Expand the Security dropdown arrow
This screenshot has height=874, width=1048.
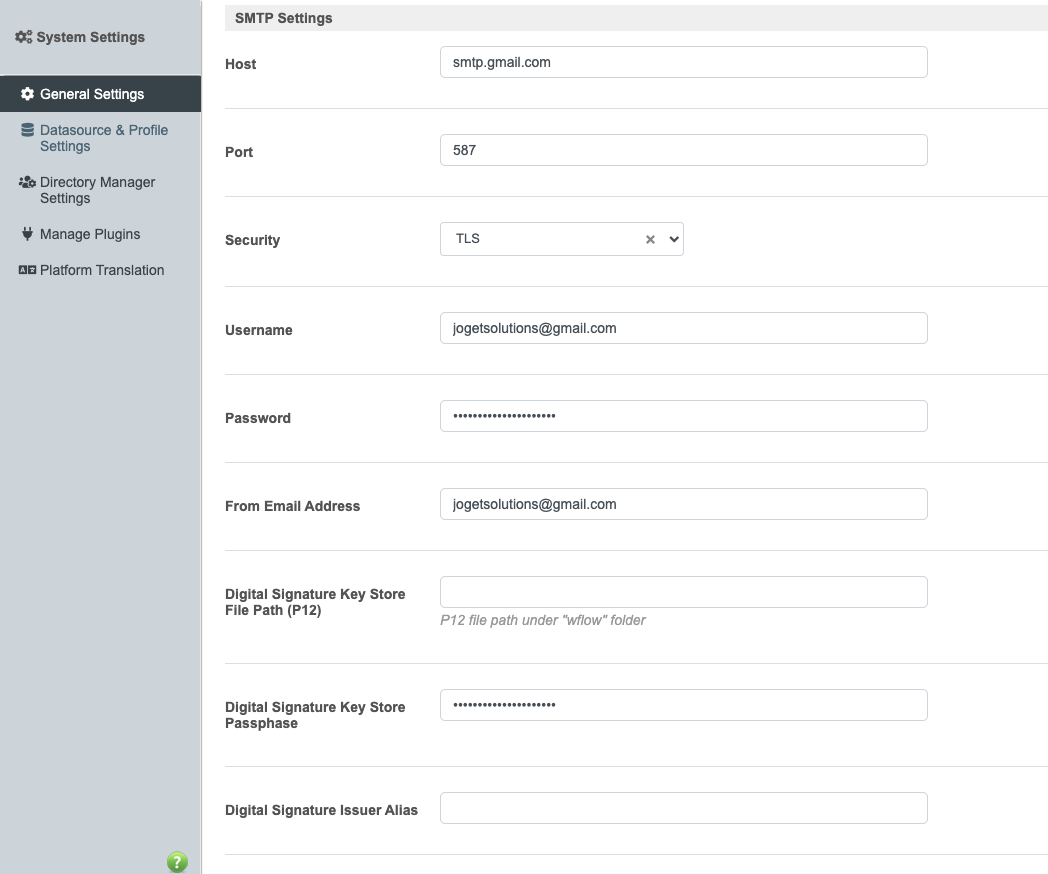[673, 239]
